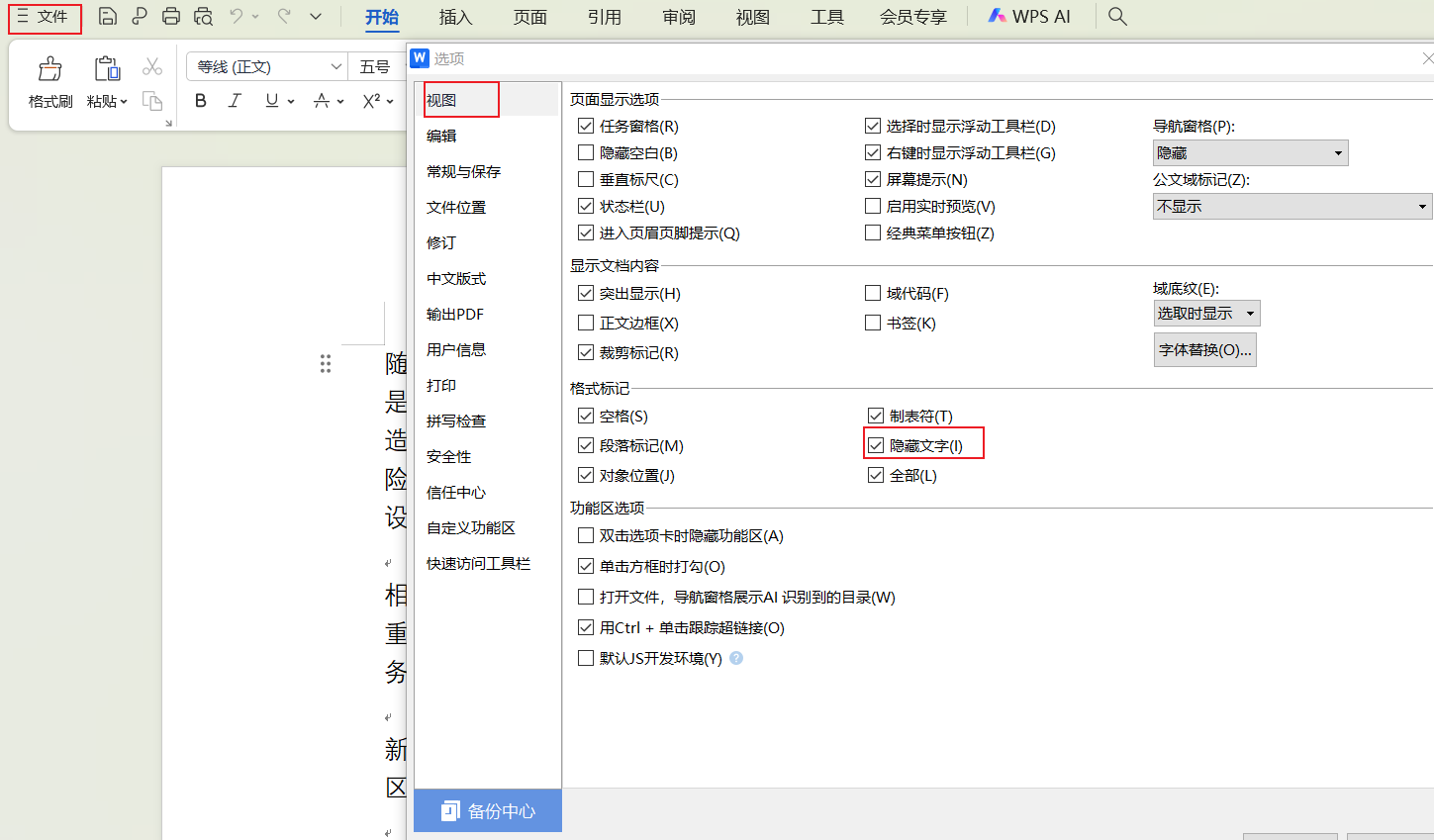Uncheck 隐藏文字(I) checkbox
The height and width of the screenshot is (840, 1434).
[x=876, y=445]
